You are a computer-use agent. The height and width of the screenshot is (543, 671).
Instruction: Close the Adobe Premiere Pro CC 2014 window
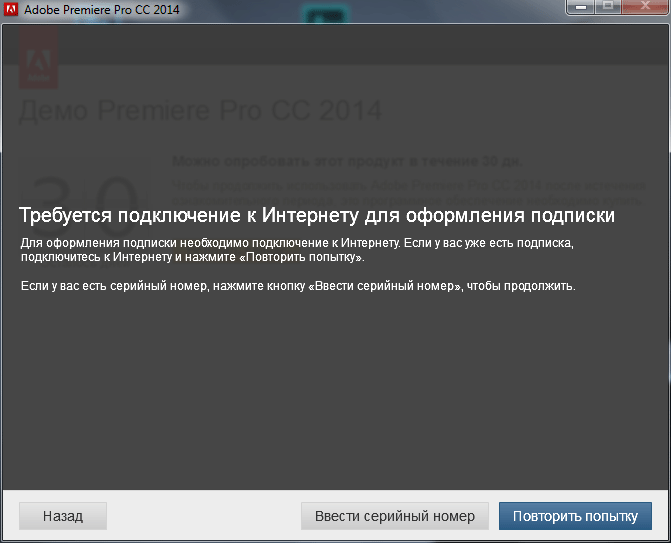click(x=645, y=7)
